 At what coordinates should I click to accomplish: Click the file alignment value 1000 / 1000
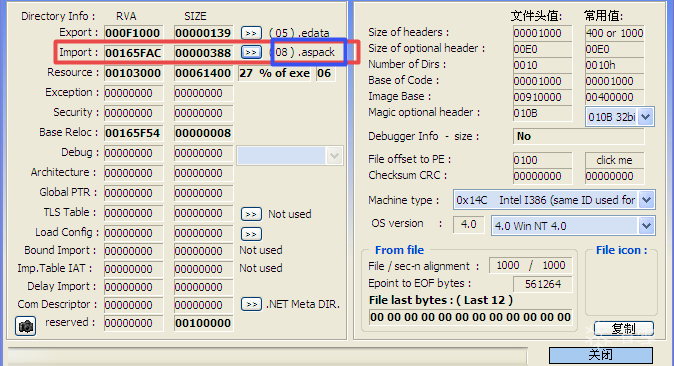pyautogui.click(x=530, y=266)
